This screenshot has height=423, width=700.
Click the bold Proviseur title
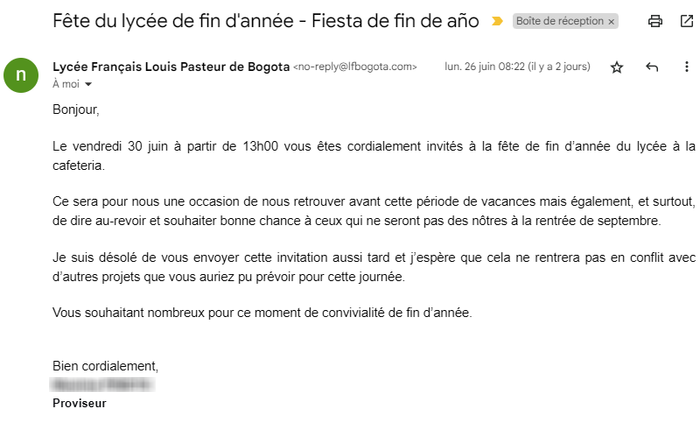pos(79,403)
